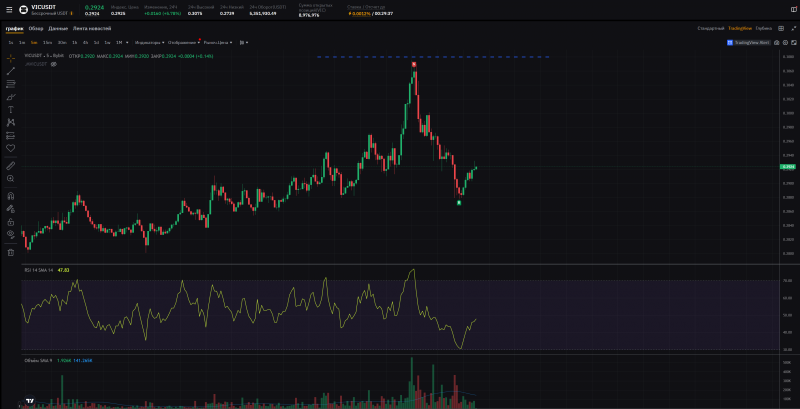Select the chart patterns tool
Viewport: 800px width, 409px height.
coord(10,122)
